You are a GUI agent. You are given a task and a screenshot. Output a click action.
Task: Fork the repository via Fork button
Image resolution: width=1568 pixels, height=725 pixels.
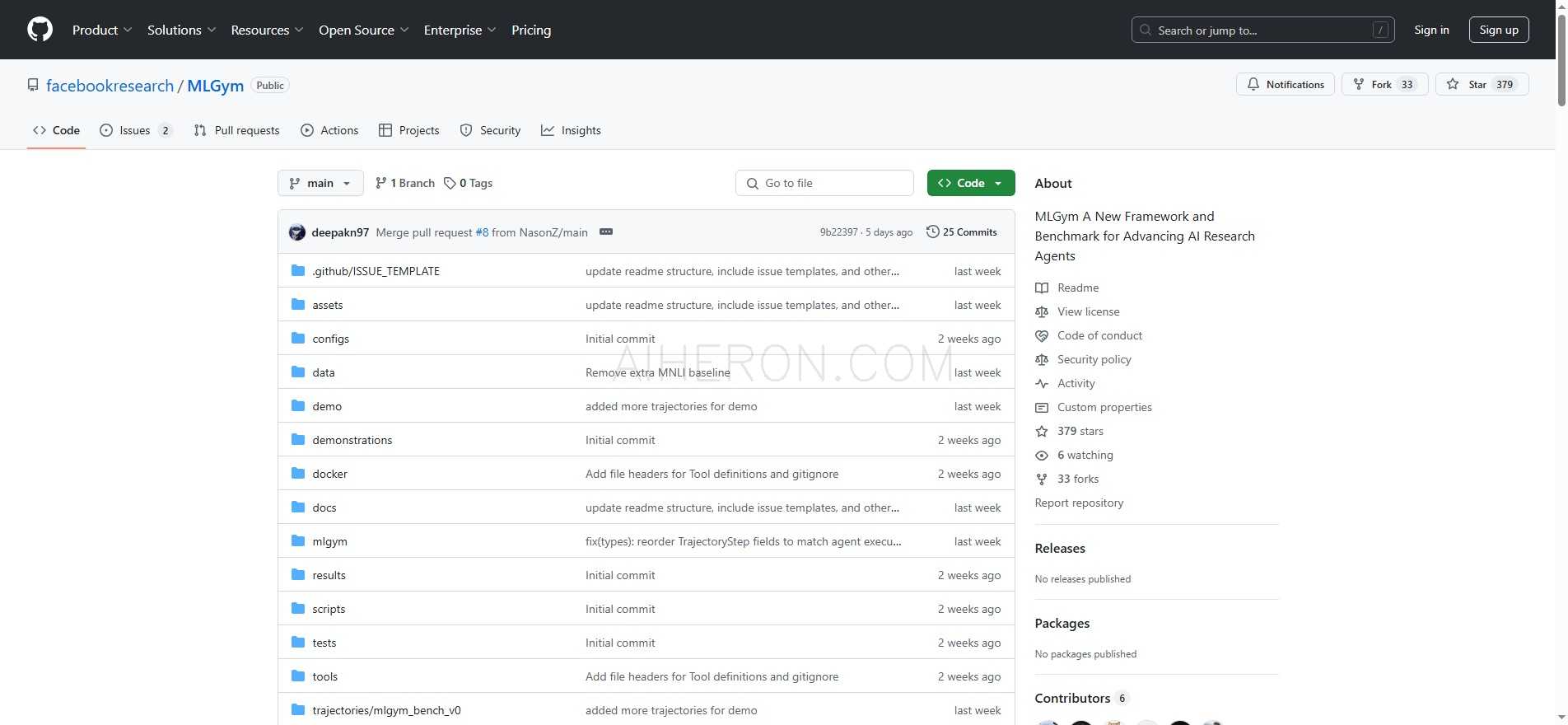click(x=1384, y=84)
